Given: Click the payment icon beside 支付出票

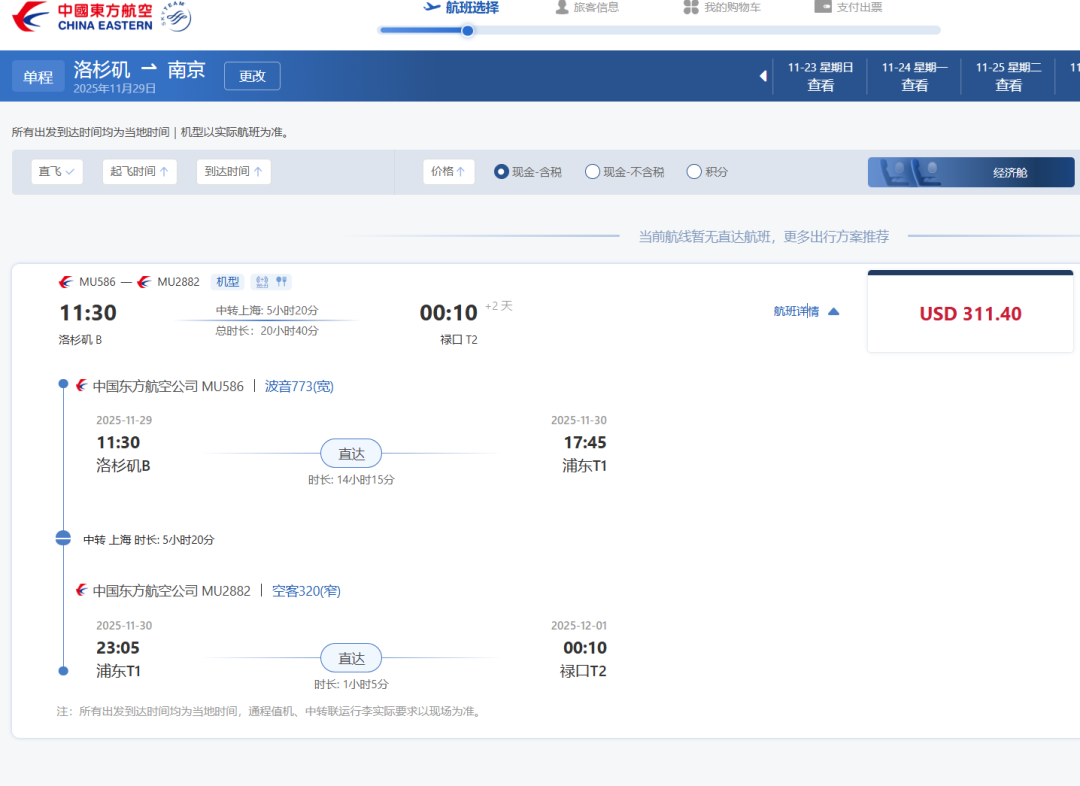Looking at the screenshot, I should [823, 6].
